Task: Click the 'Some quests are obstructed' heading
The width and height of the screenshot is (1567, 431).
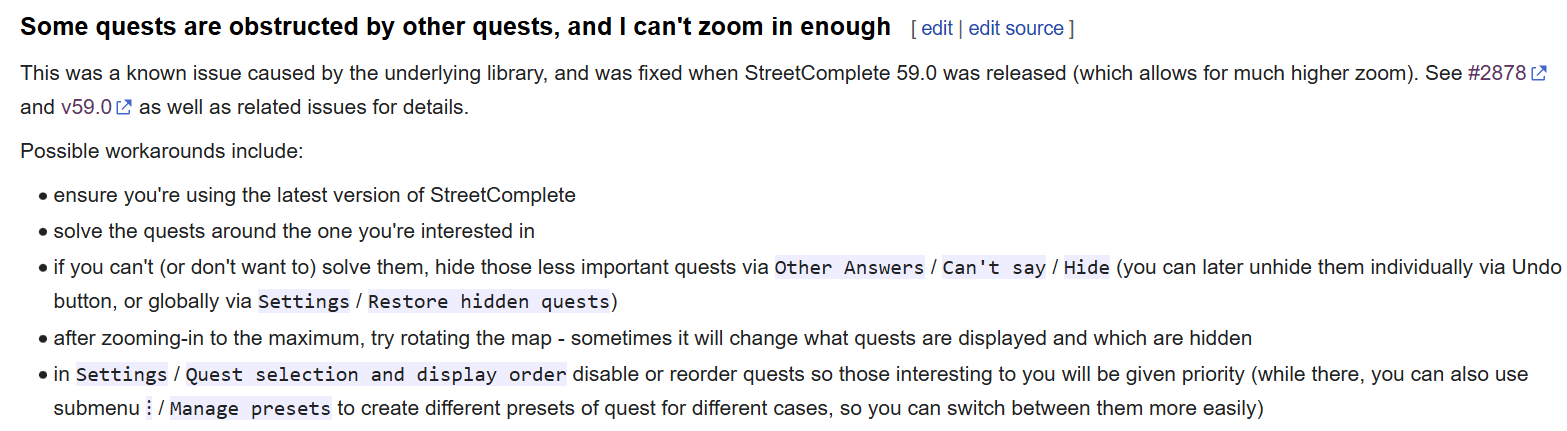Action: (455, 27)
